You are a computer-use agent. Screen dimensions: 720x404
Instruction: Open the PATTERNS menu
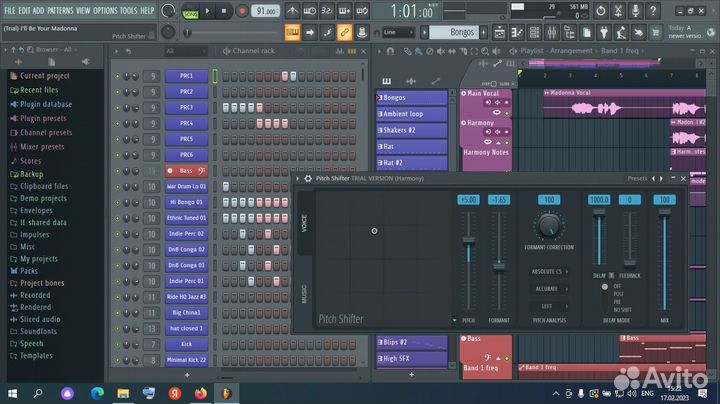(x=60, y=10)
